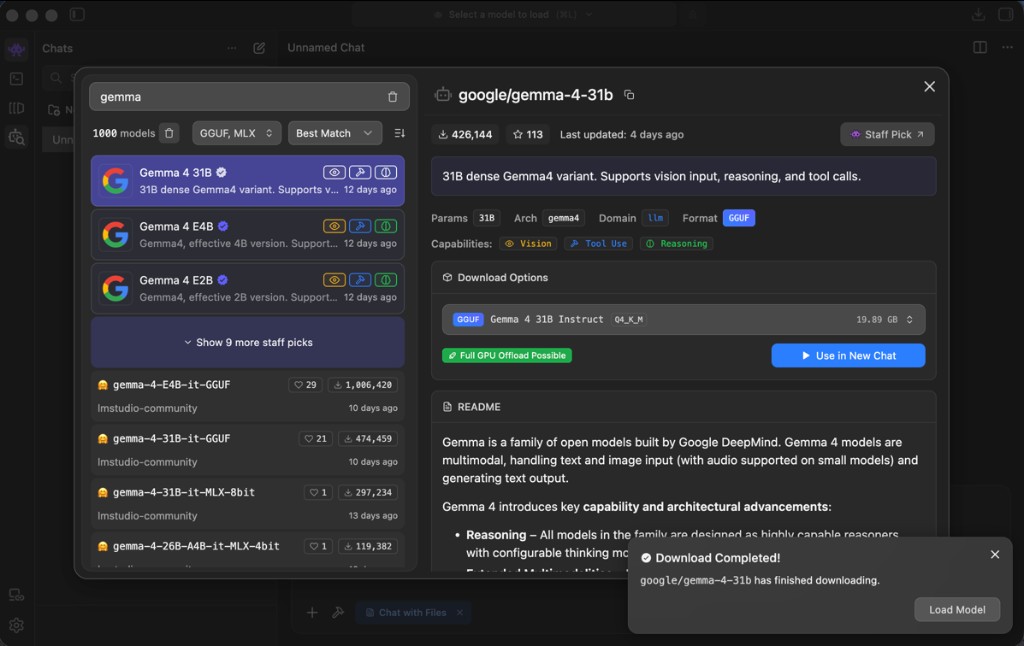The width and height of the screenshot is (1024, 646).
Task: Open gemma-4-26B-A4B-it-MLX-4bit community model
Action: pyautogui.click(x=248, y=550)
